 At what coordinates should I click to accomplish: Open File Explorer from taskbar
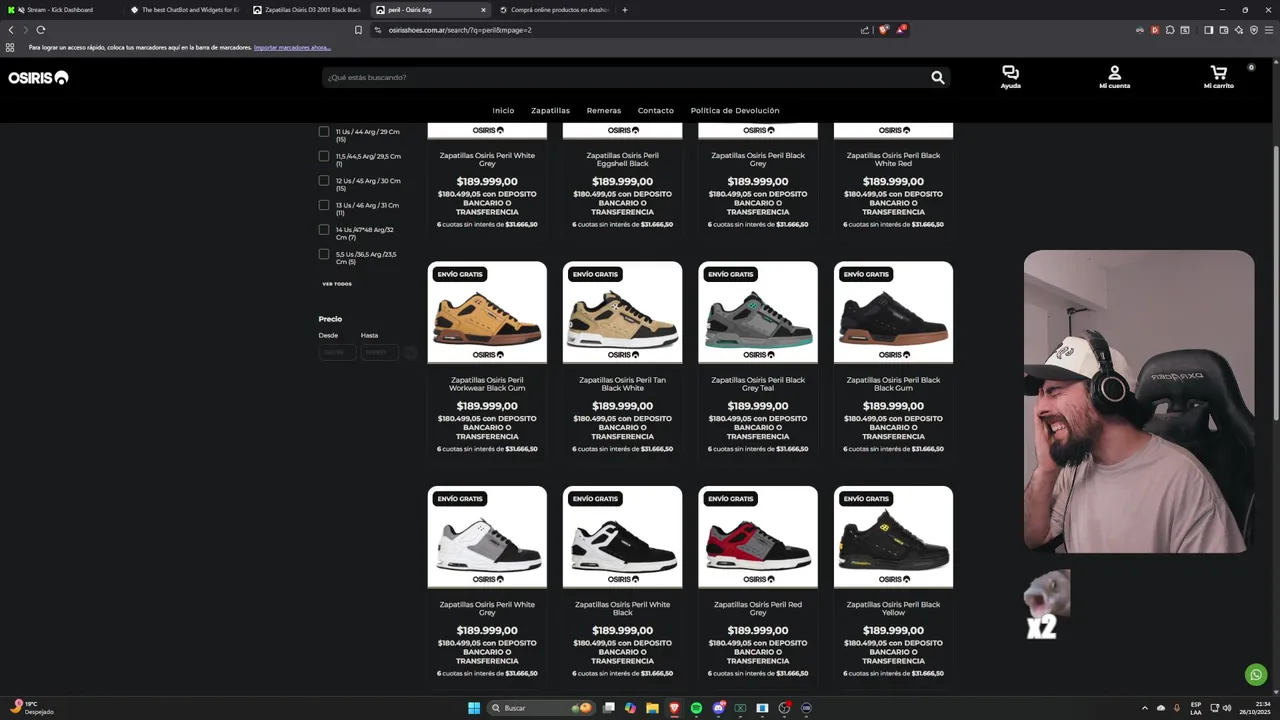point(652,708)
